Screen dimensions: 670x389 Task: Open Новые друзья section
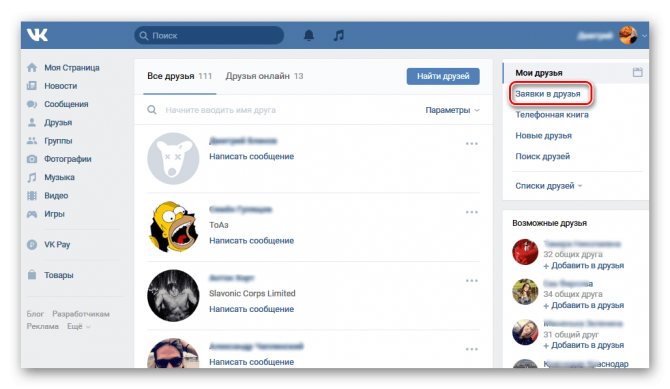point(544,136)
